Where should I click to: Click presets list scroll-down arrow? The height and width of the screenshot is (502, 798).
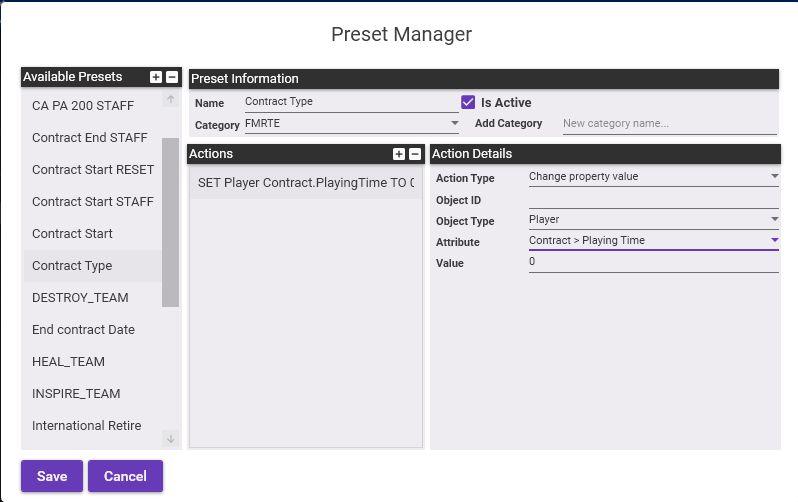[170, 438]
